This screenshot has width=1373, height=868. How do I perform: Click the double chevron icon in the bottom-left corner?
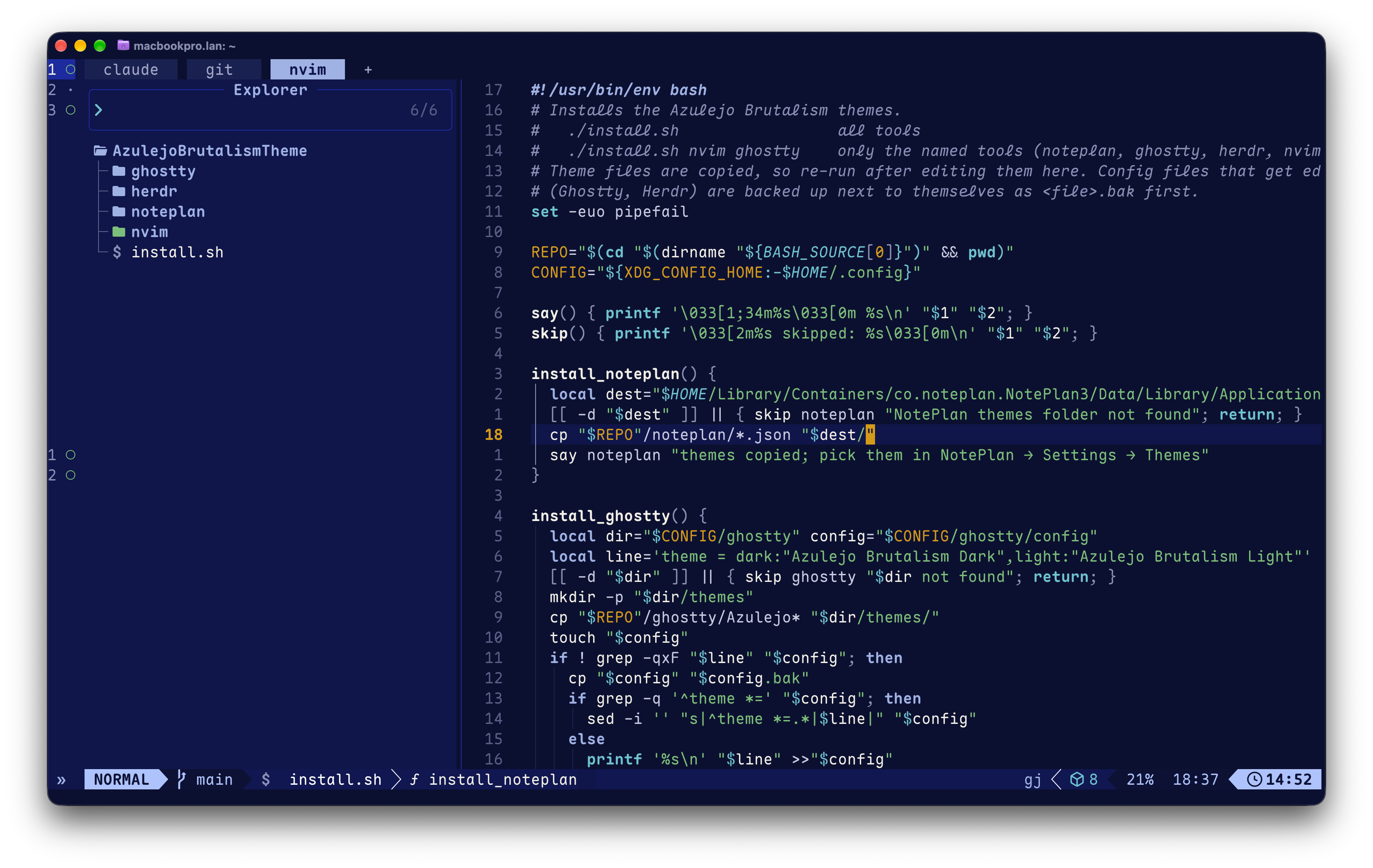pyautogui.click(x=61, y=780)
